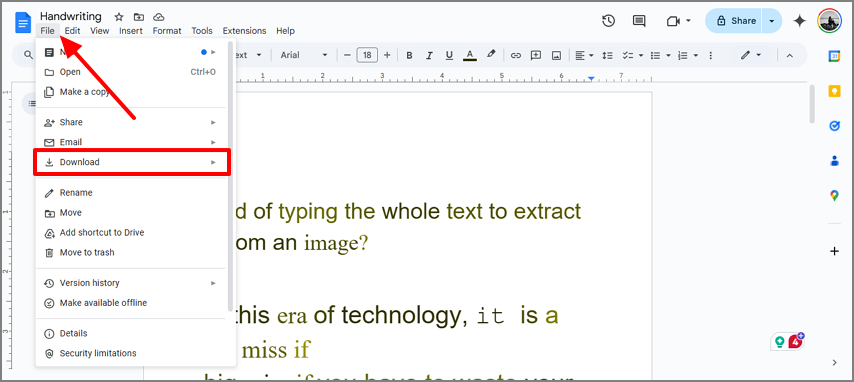Open the Share dropdown arrow
The width and height of the screenshot is (854, 382).
coord(771,21)
